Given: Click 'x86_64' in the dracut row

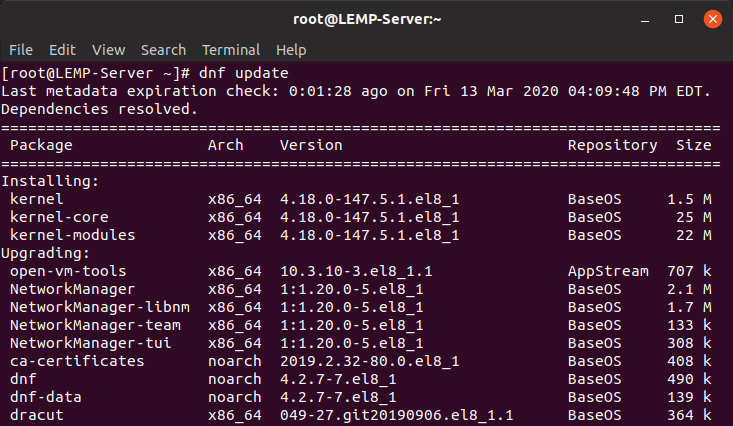Looking at the screenshot, I should 235,415.
